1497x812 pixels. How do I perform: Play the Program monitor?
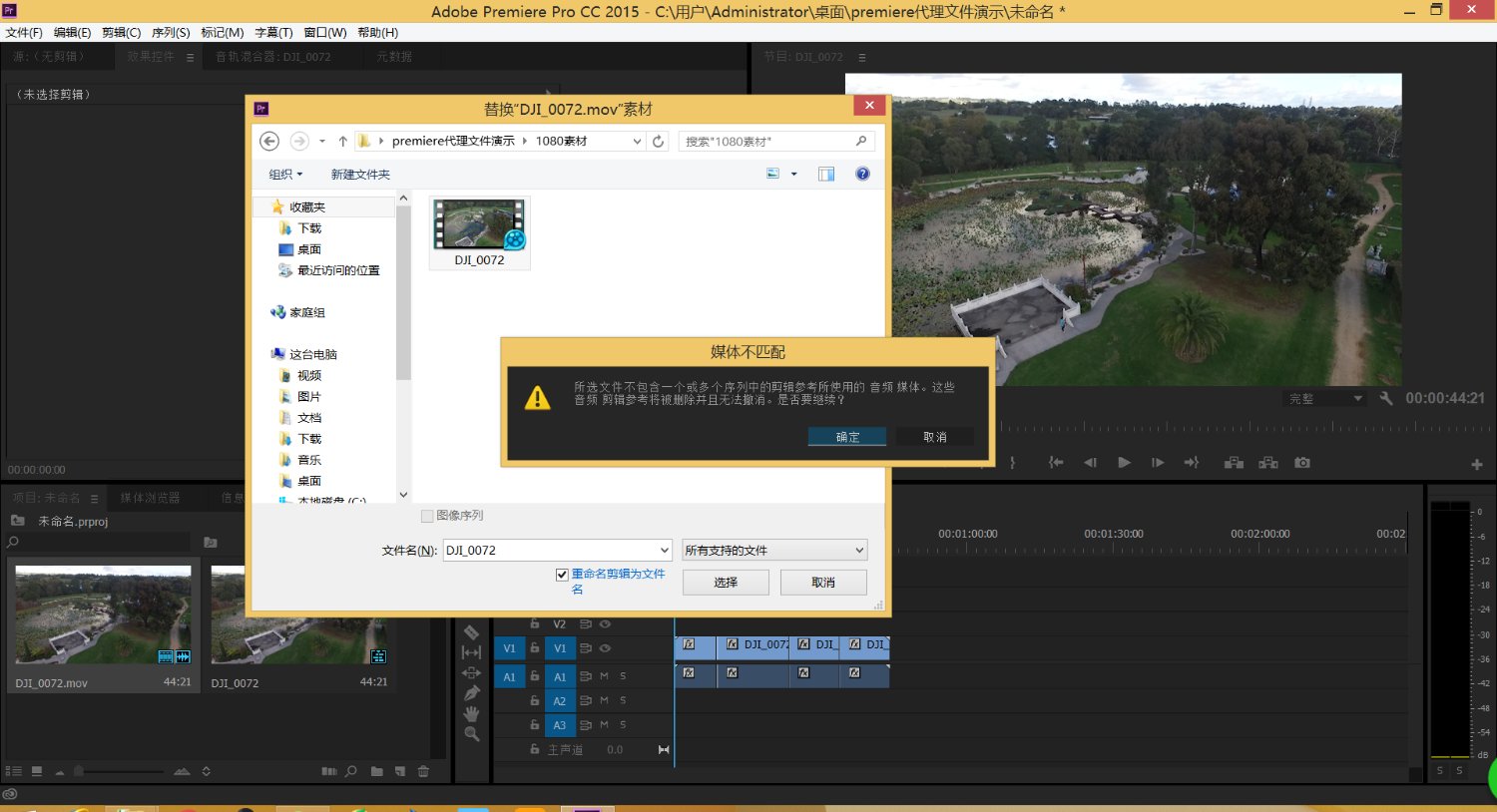click(1124, 463)
